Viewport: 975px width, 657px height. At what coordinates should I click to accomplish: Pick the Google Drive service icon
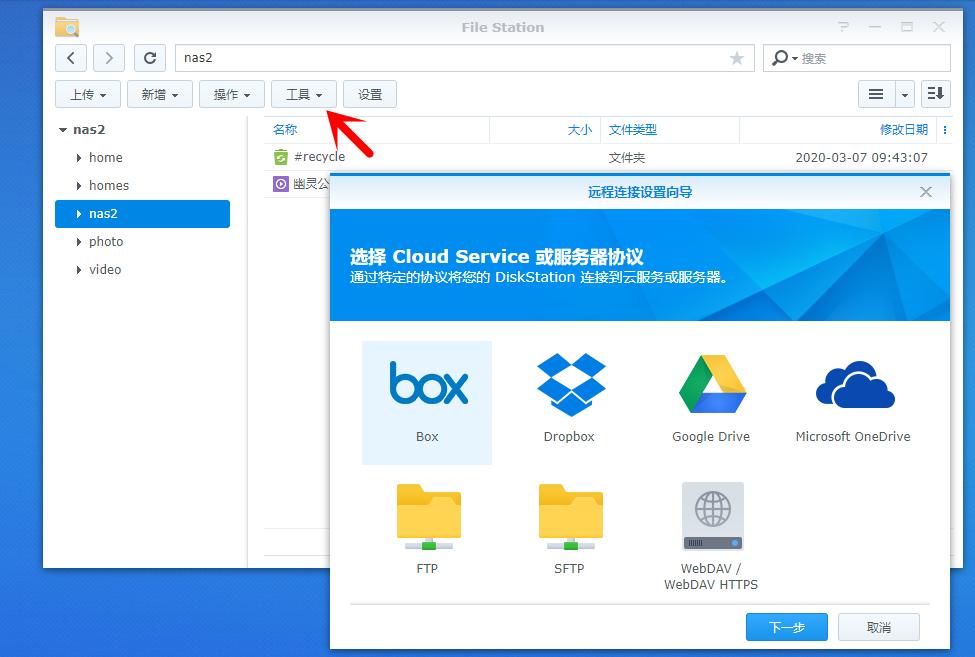tap(712, 384)
